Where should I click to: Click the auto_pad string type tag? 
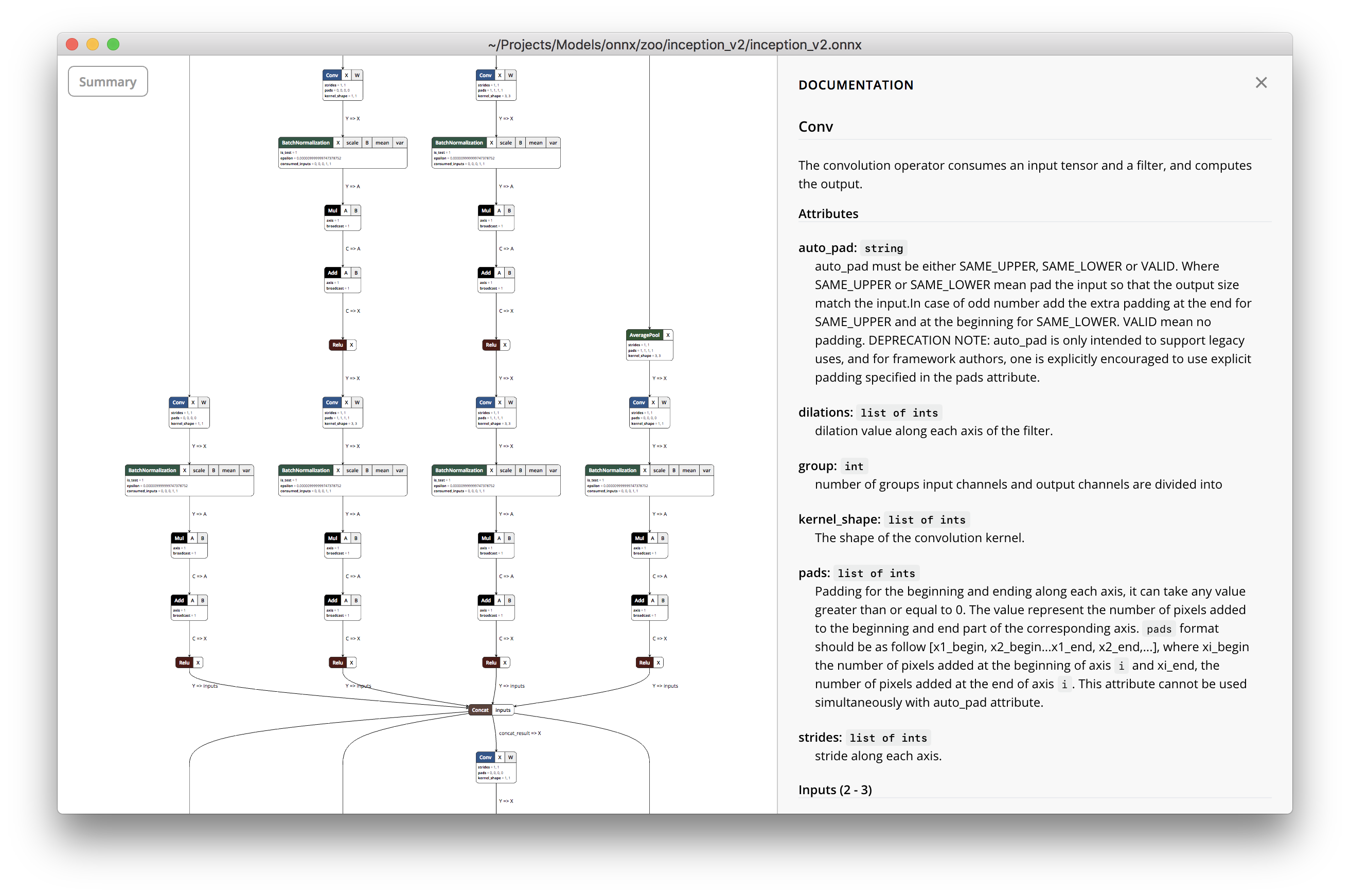coord(883,248)
